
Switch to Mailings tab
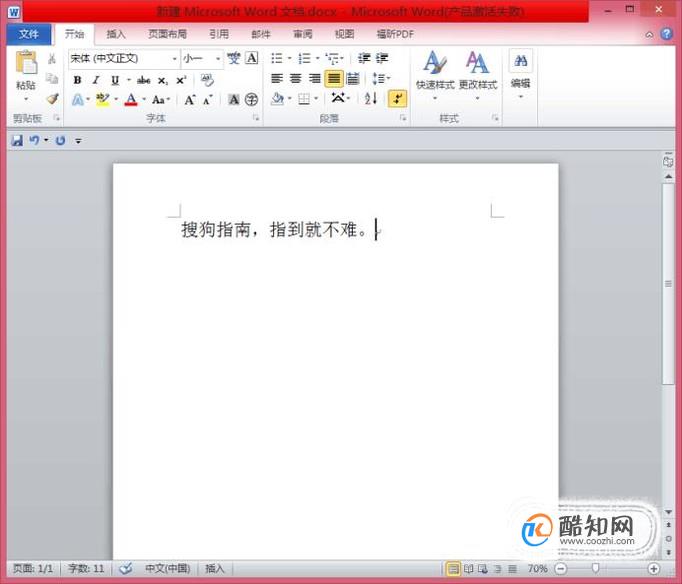click(261, 34)
